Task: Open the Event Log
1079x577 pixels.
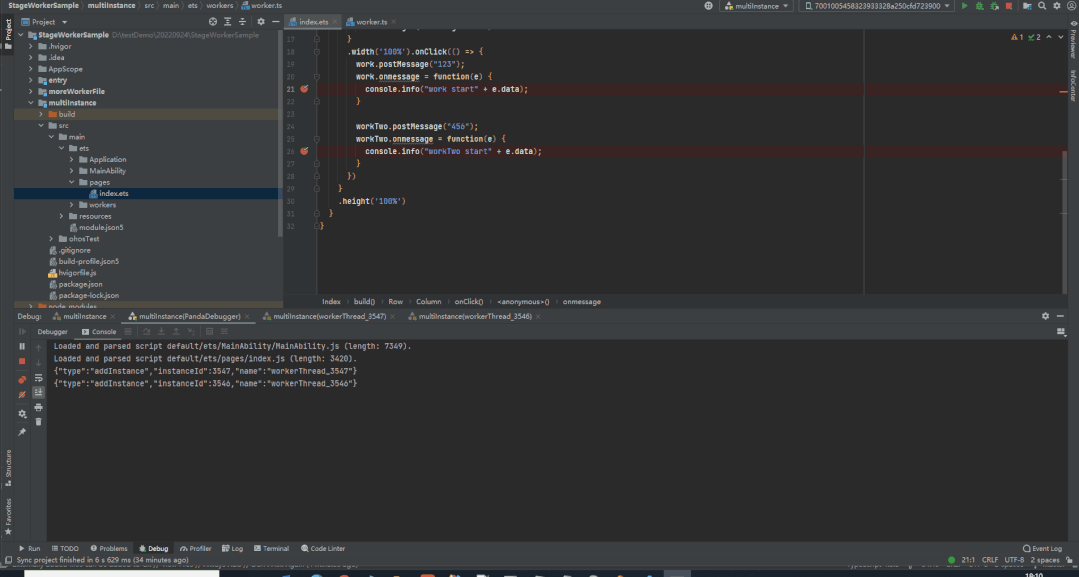Action: point(1043,549)
